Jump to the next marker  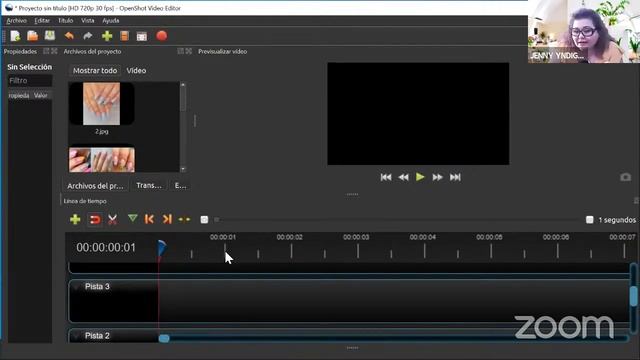tap(167, 219)
